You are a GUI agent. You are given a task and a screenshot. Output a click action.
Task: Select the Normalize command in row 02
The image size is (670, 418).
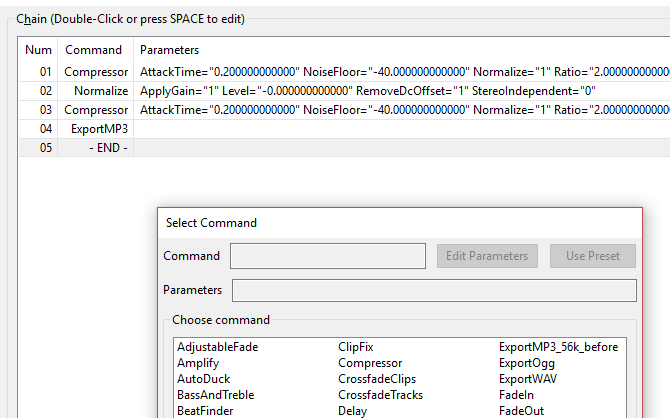[x=100, y=91]
